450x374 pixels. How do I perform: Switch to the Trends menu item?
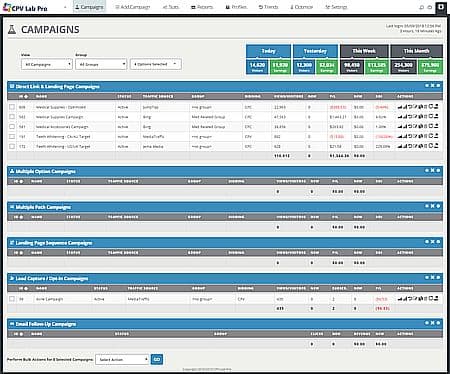[268, 7]
